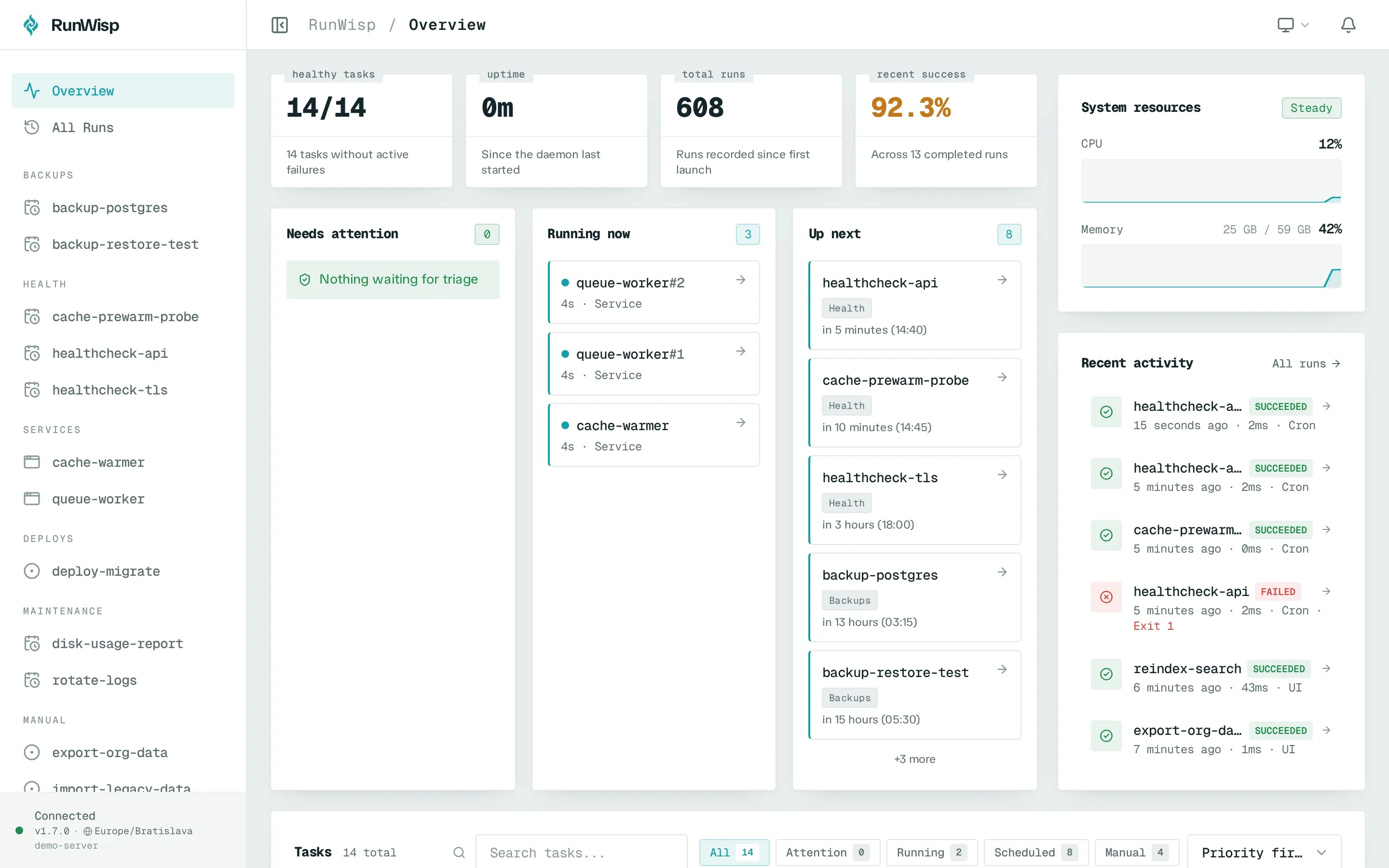Open healthcheck-tls in the sidebar

pyautogui.click(x=123, y=390)
